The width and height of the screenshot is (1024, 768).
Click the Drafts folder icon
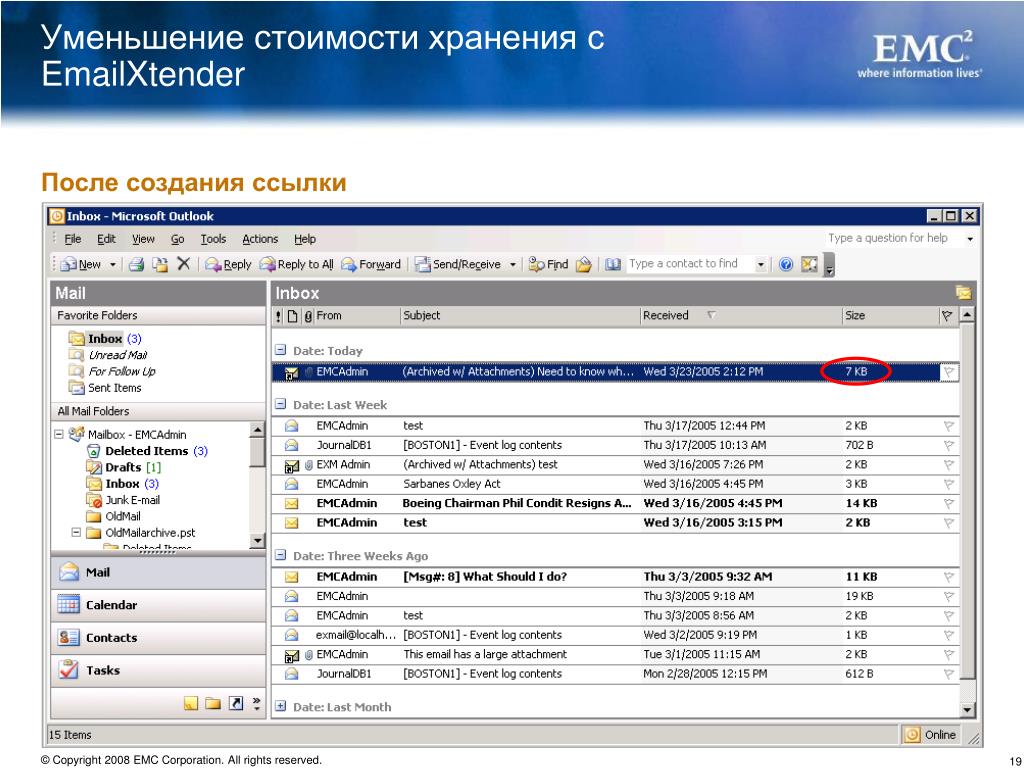pyautogui.click(x=94, y=467)
